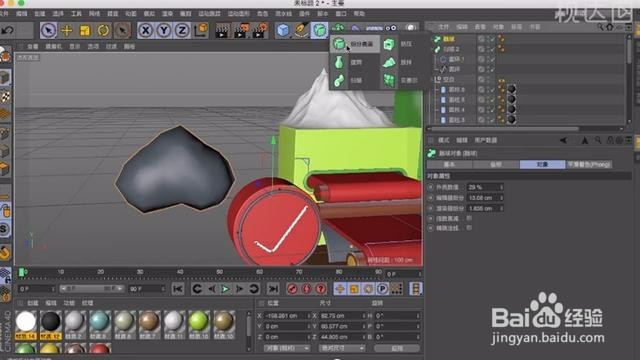Toggle position keyframe channel icon
640x360 pixels.
pyautogui.click(x=340, y=289)
